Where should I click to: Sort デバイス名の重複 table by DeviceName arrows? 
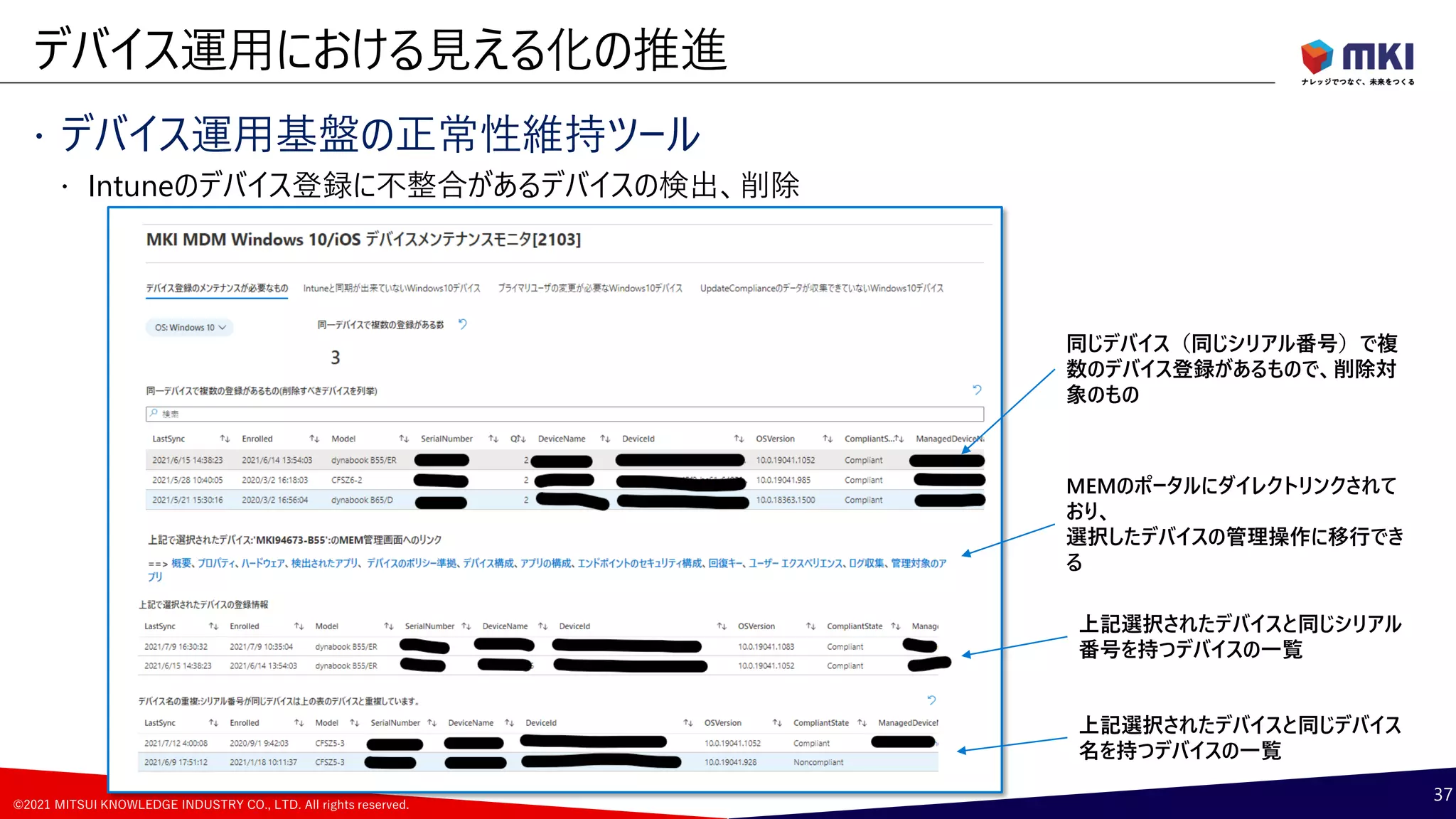pyautogui.click(x=509, y=723)
